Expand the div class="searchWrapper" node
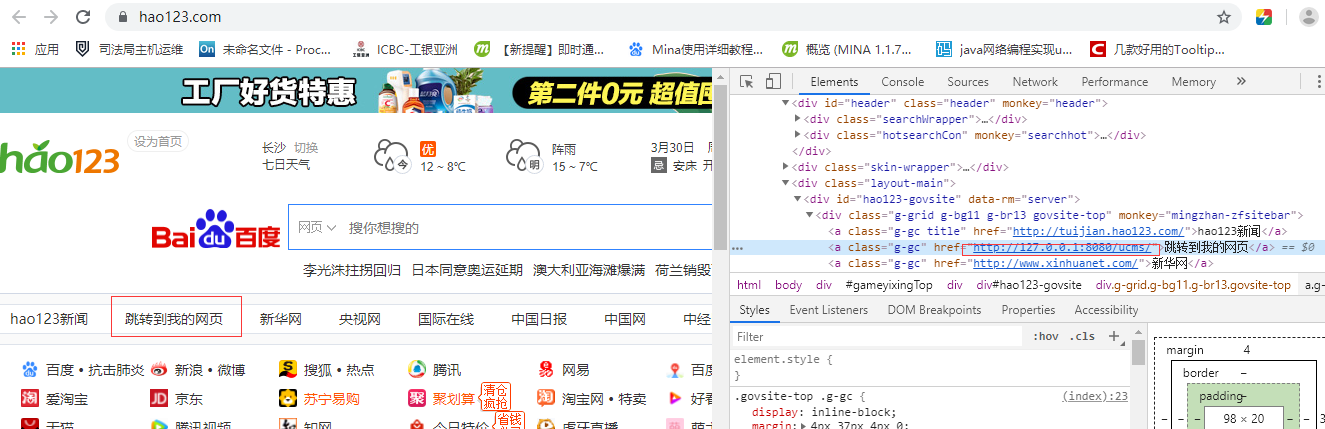This screenshot has height=429, width=1325. (x=797, y=119)
